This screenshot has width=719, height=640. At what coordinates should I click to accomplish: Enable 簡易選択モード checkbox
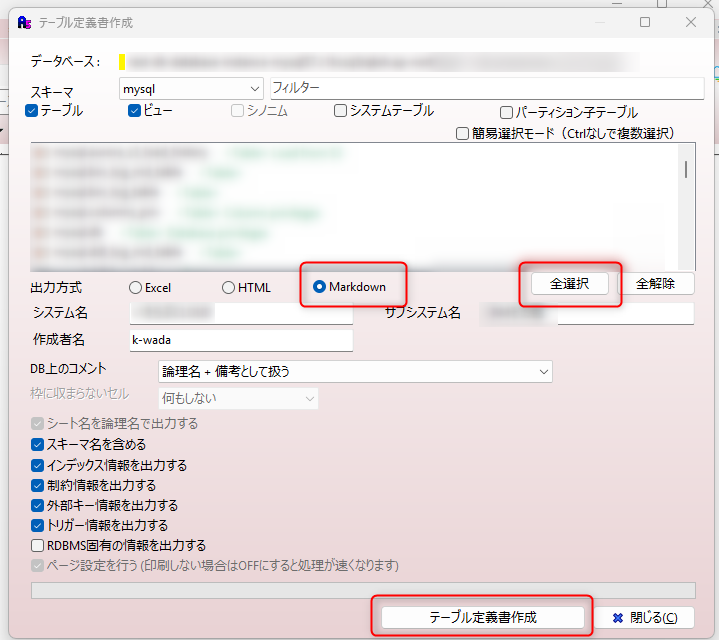[462, 134]
